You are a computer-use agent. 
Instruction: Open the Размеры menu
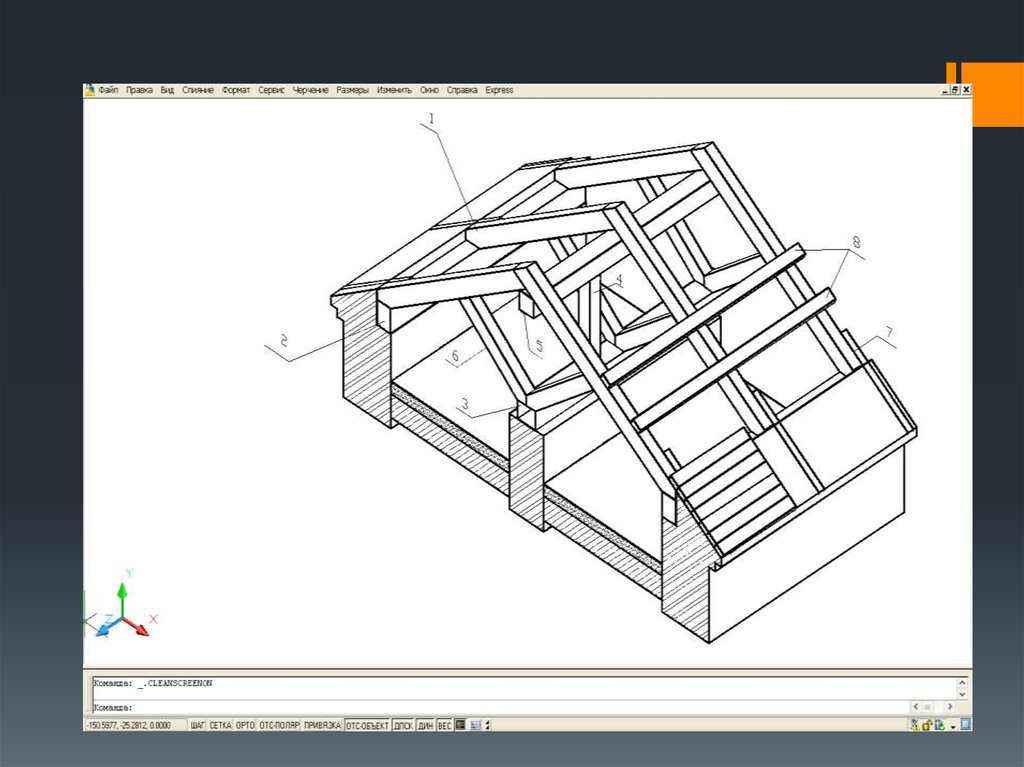pos(352,90)
